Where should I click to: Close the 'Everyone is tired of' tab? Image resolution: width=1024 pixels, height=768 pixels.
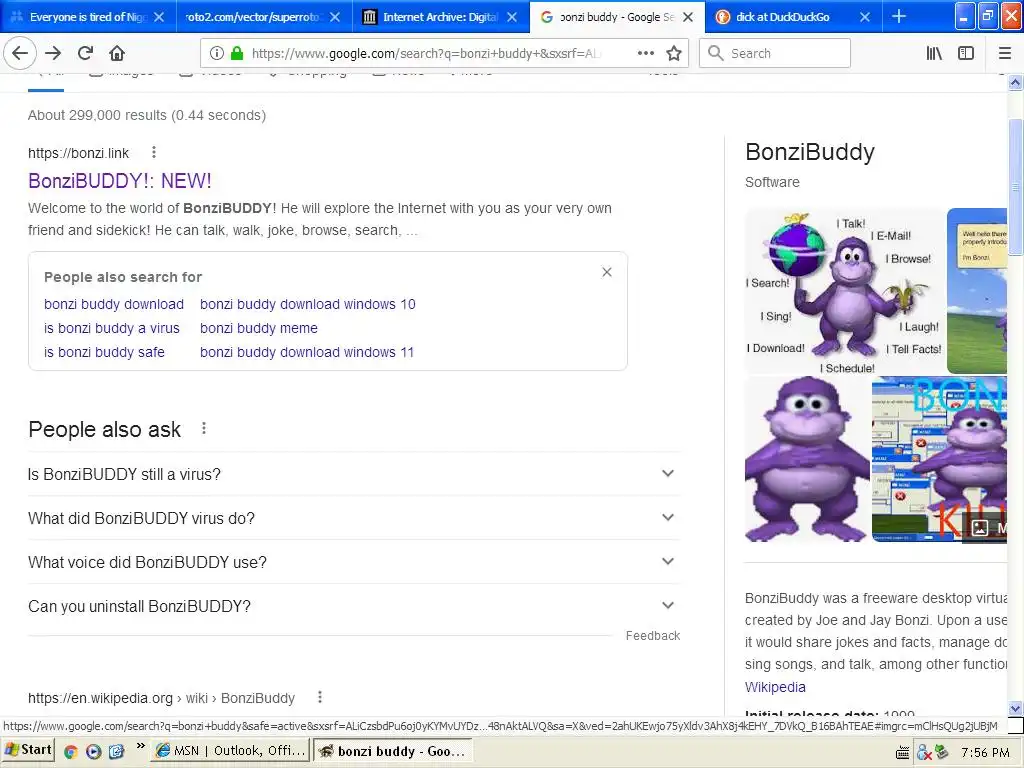click(x=159, y=17)
